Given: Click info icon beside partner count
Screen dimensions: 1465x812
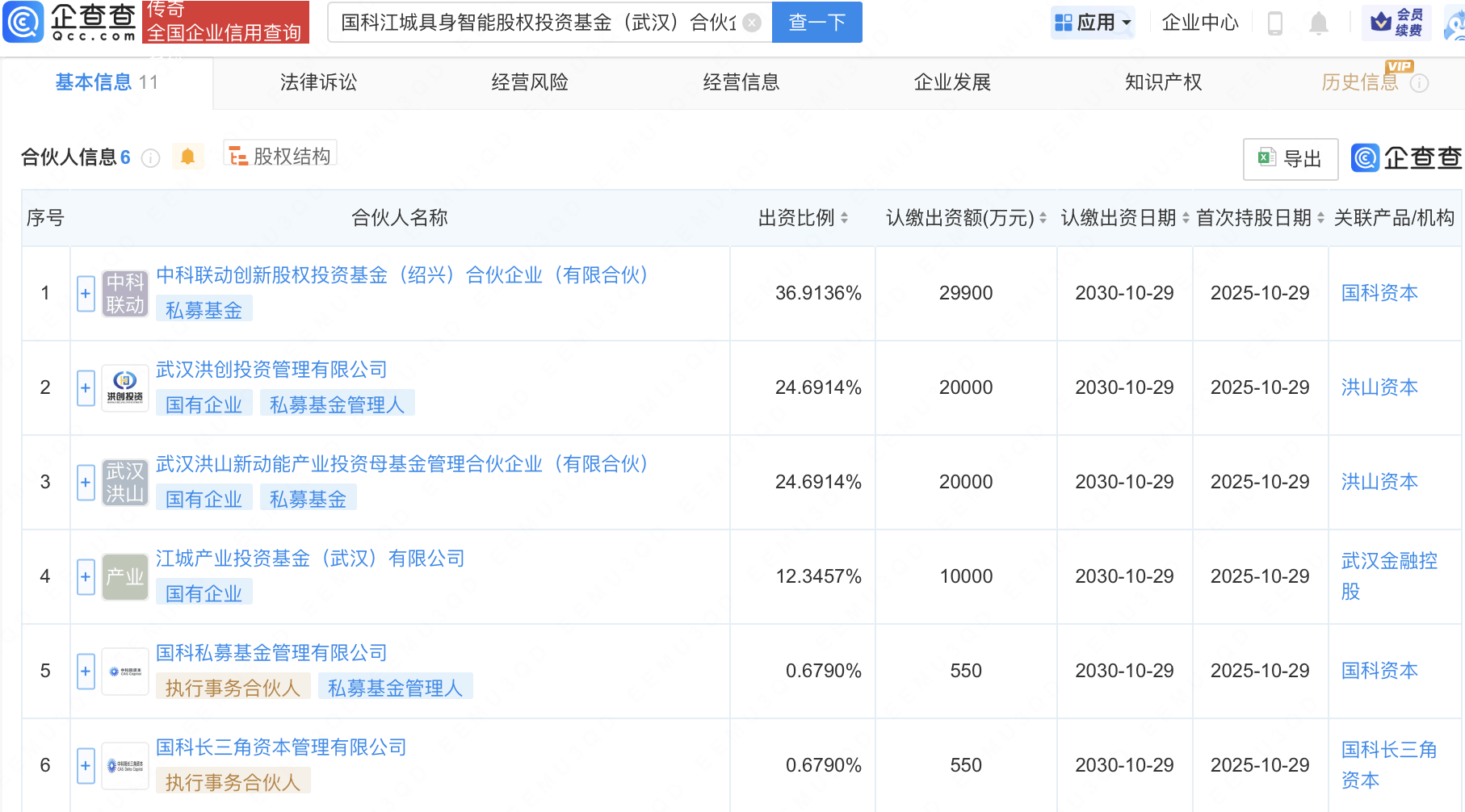Looking at the screenshot, I should (151, 158).
